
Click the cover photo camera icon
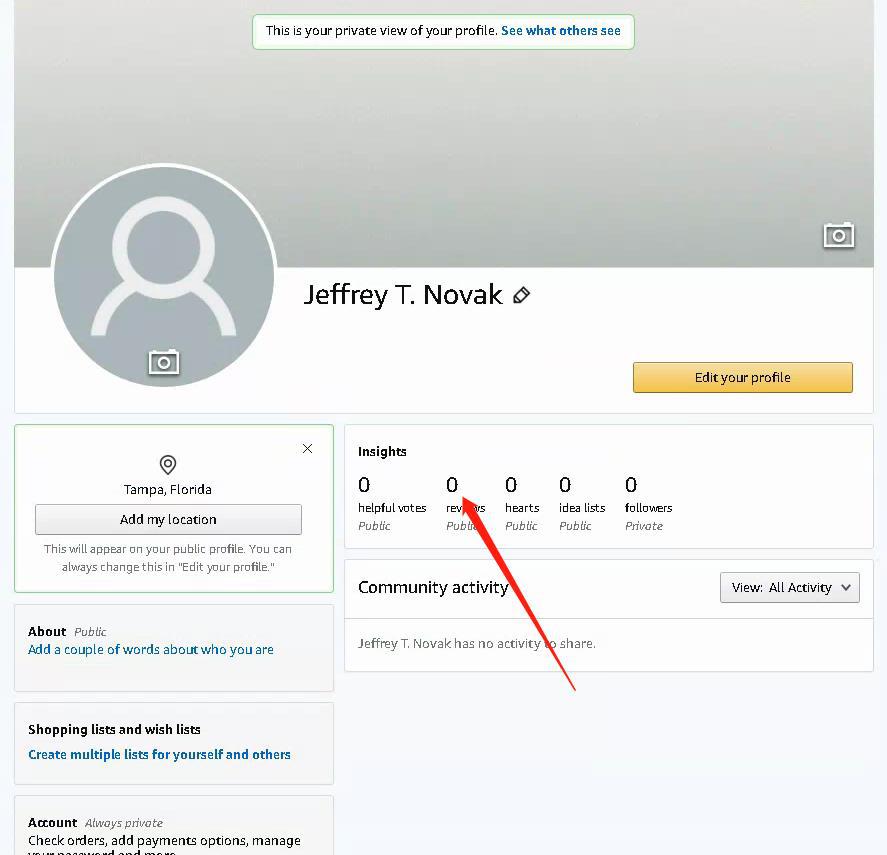pyautogui.click(x=838, y=235)
